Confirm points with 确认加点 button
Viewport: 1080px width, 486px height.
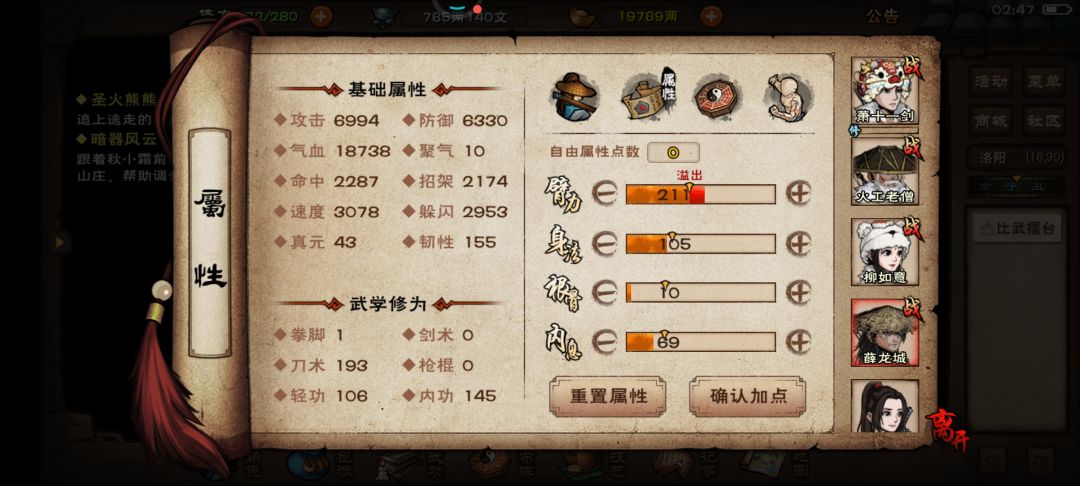coord(747,397)
